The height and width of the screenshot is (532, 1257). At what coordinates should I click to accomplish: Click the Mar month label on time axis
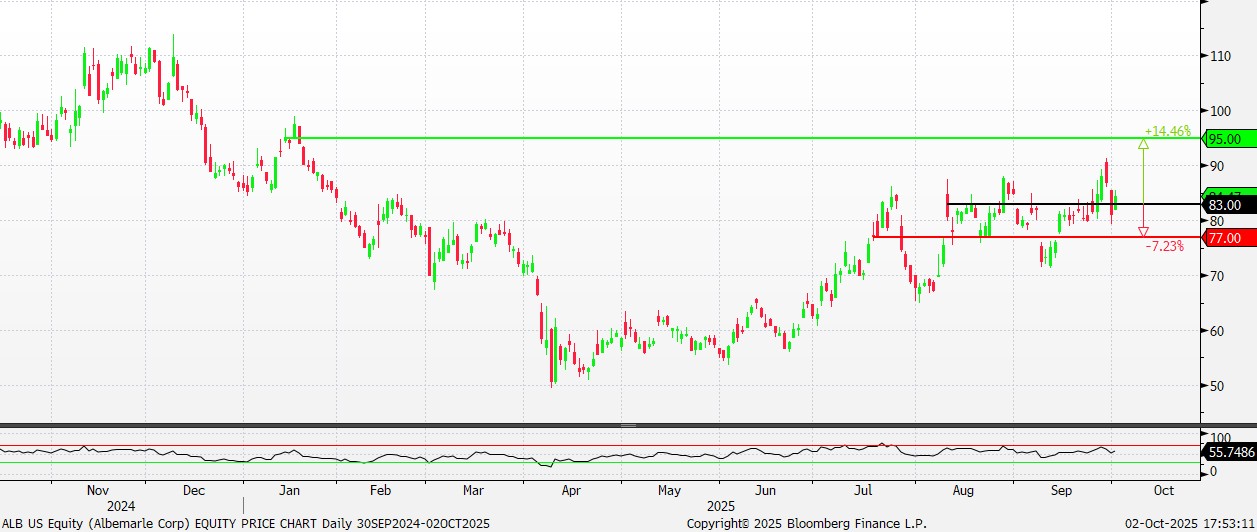coord(474,491)
